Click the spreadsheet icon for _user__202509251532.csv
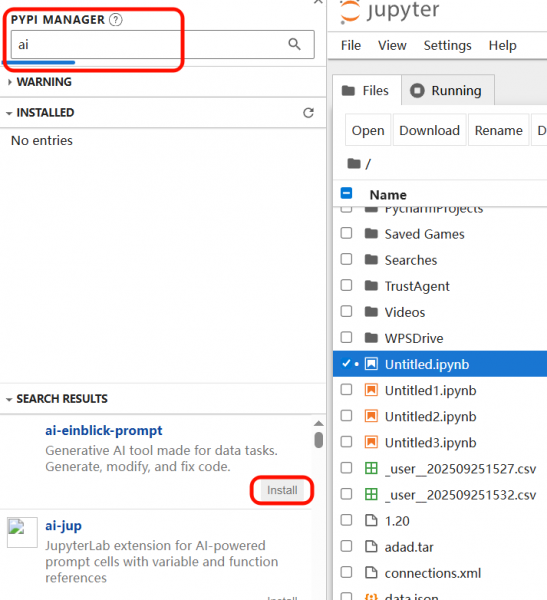Screen dimensions: 547x600 coord(371,494)
